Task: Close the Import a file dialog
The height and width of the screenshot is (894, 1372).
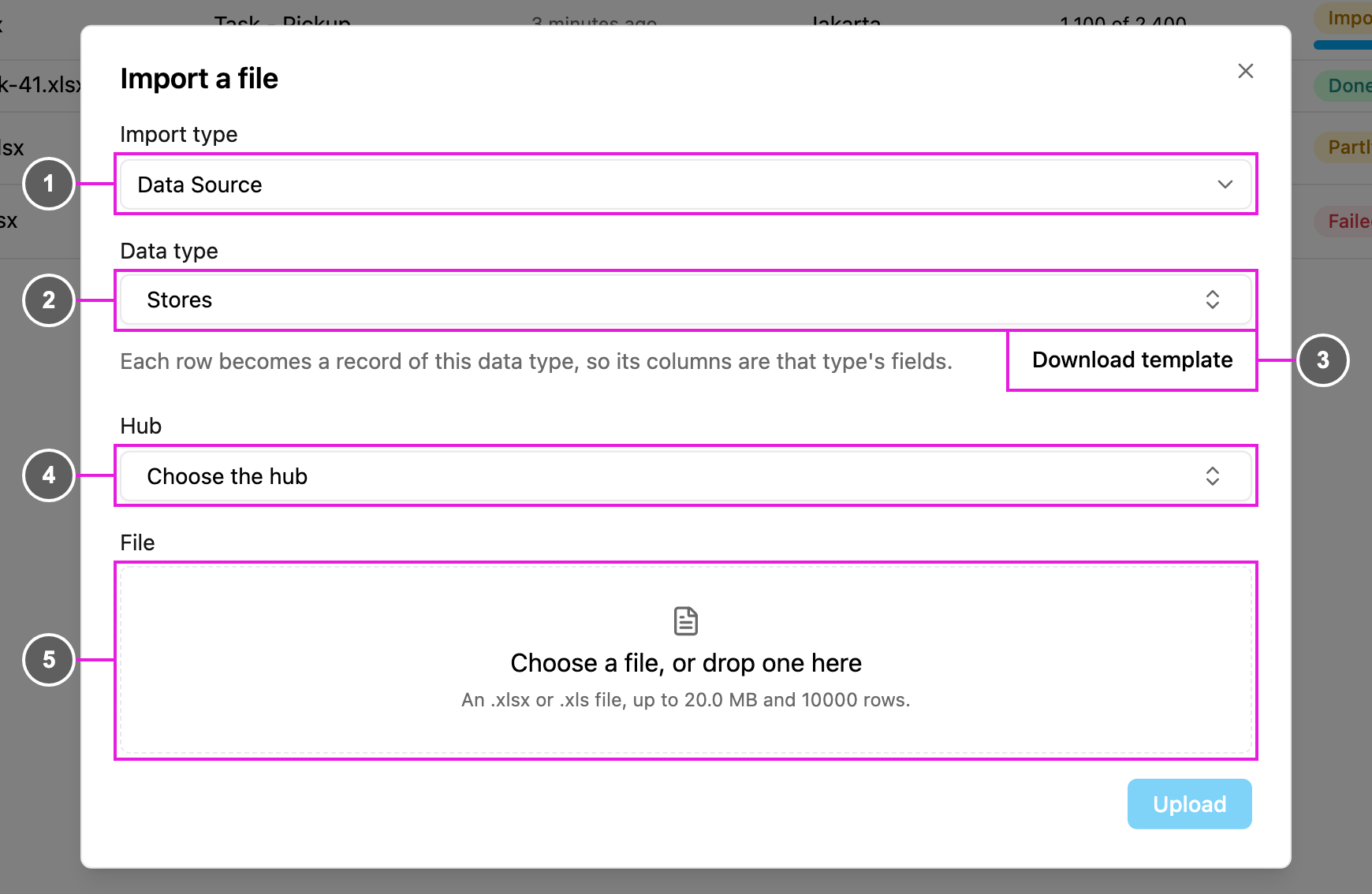Action: (1246, 71)
